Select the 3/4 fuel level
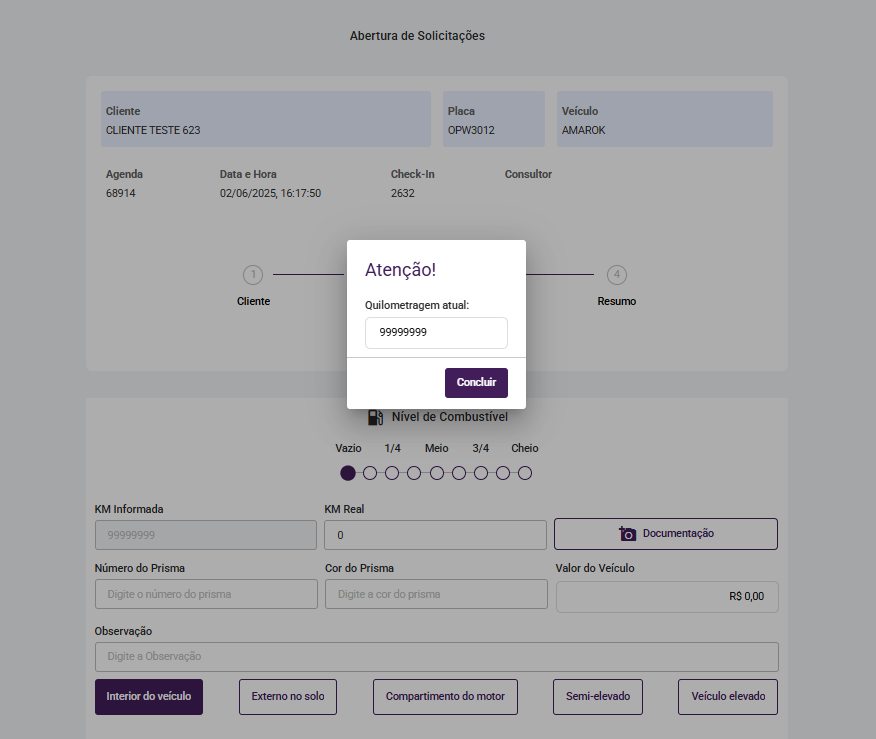The height and width of the screenshot is (739, 876). pyautogui.click(x=481, y=473)
